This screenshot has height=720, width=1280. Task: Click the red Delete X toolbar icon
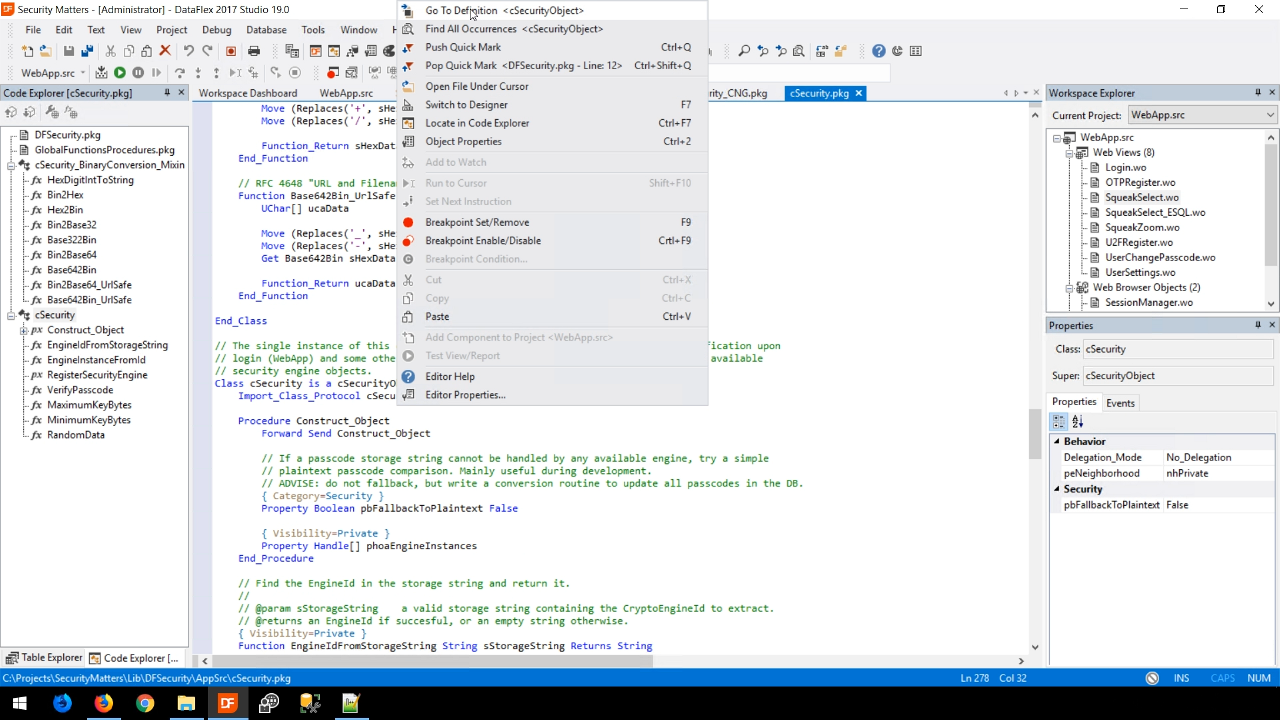(165, 51)
